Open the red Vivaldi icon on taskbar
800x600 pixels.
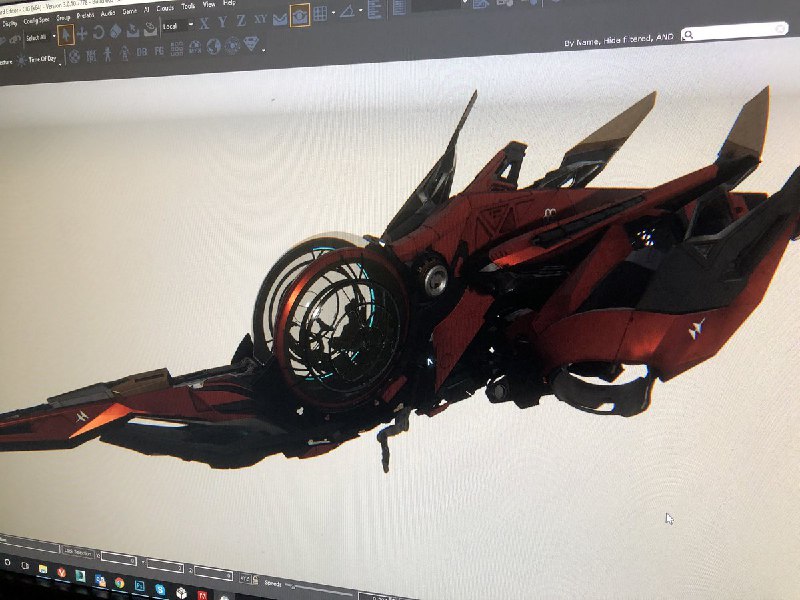[62, 572]
